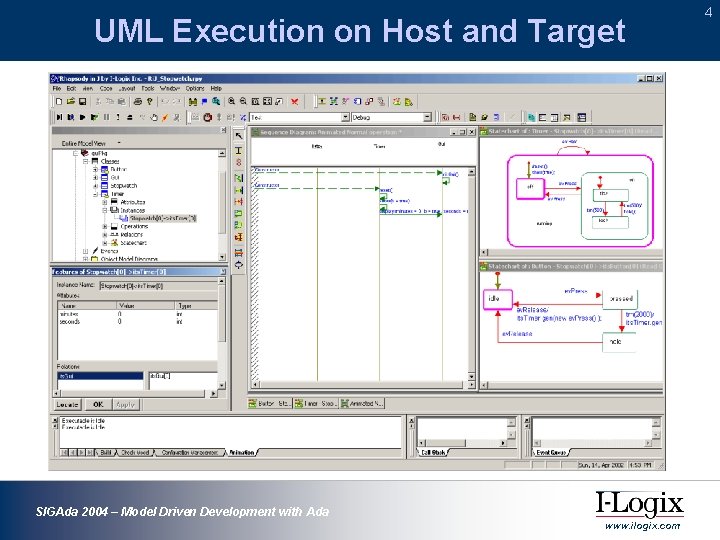This screenshot has width=720, height=540.
Task: Select the 'seconds' attribute row
Action: (x=137, y=322)
